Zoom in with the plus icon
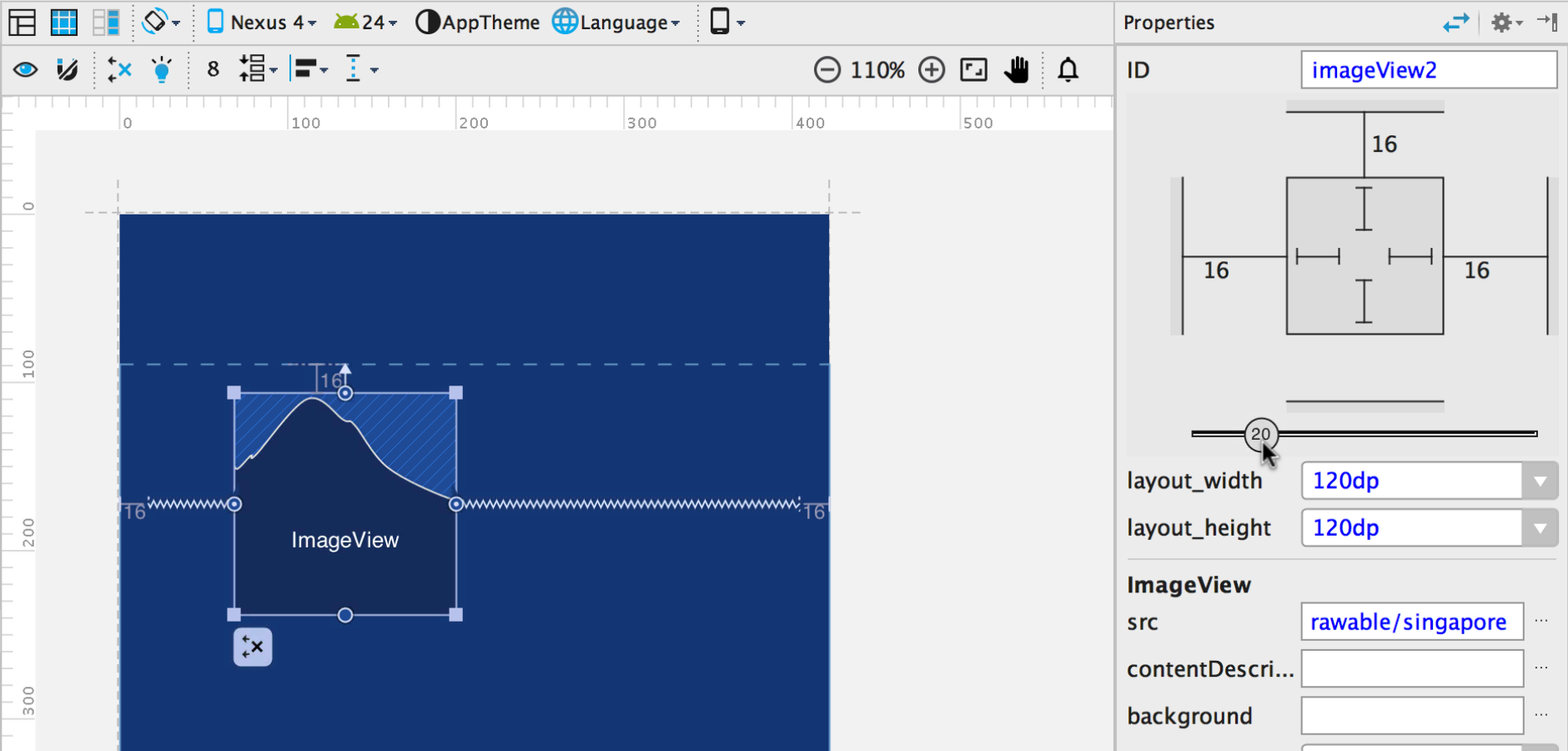This screenshot has height=751, width=1568. pos(932,70)
